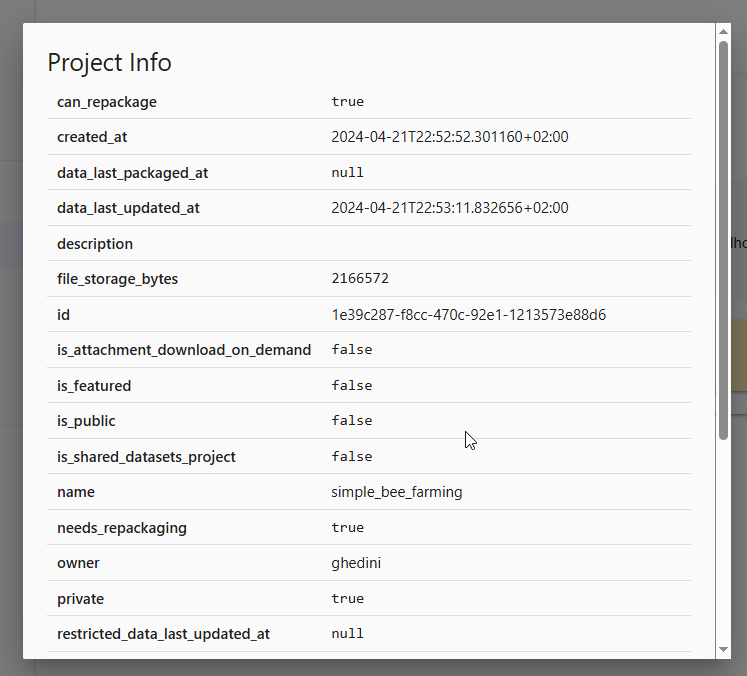Click the scrollbar down arrow

click(x=723, y=649)
